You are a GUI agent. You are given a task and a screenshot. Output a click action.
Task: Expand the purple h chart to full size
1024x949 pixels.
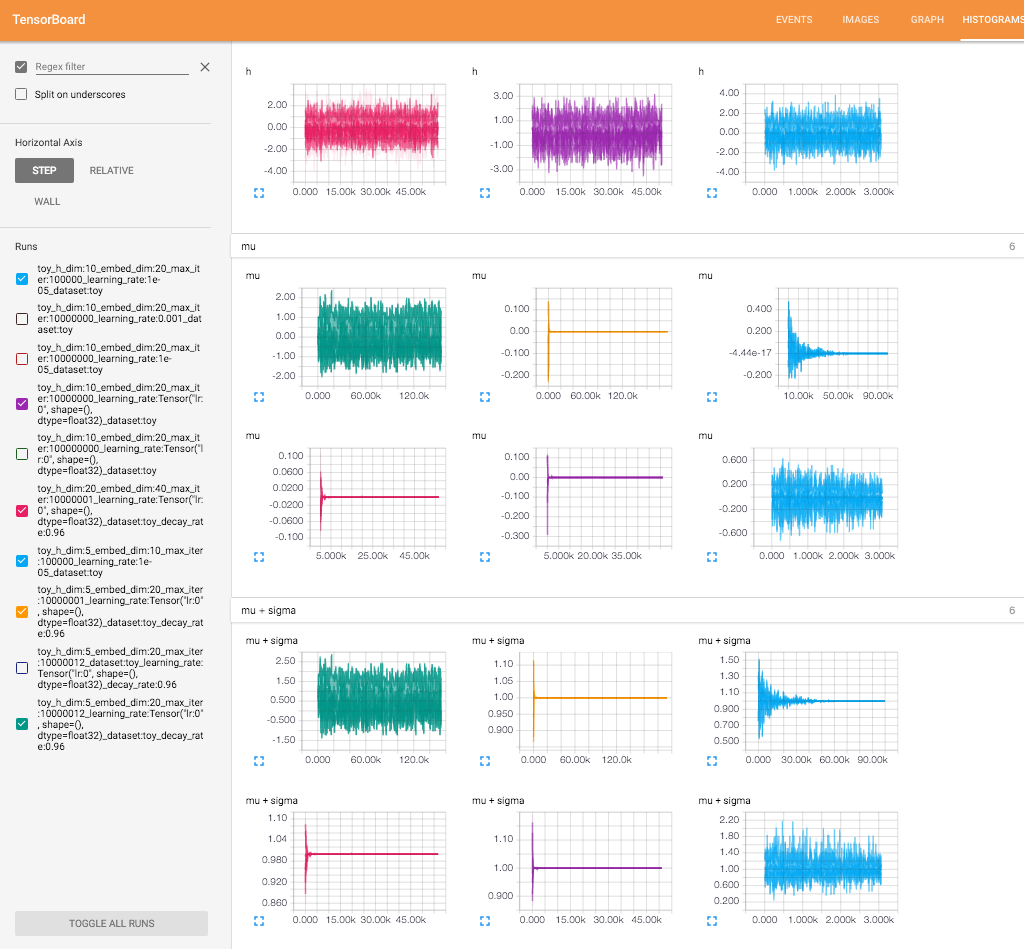(x=485, y=193)
